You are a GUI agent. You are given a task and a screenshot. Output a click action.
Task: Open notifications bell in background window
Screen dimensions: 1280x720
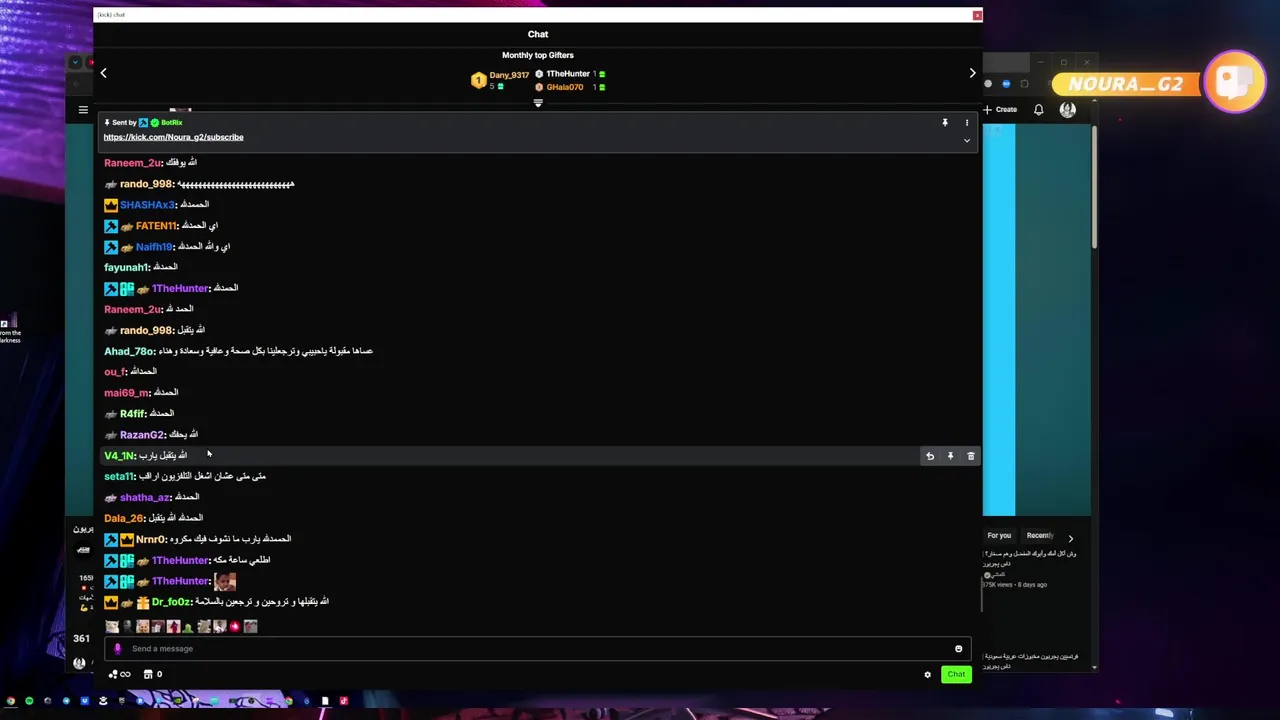[x=1038, y=110]
